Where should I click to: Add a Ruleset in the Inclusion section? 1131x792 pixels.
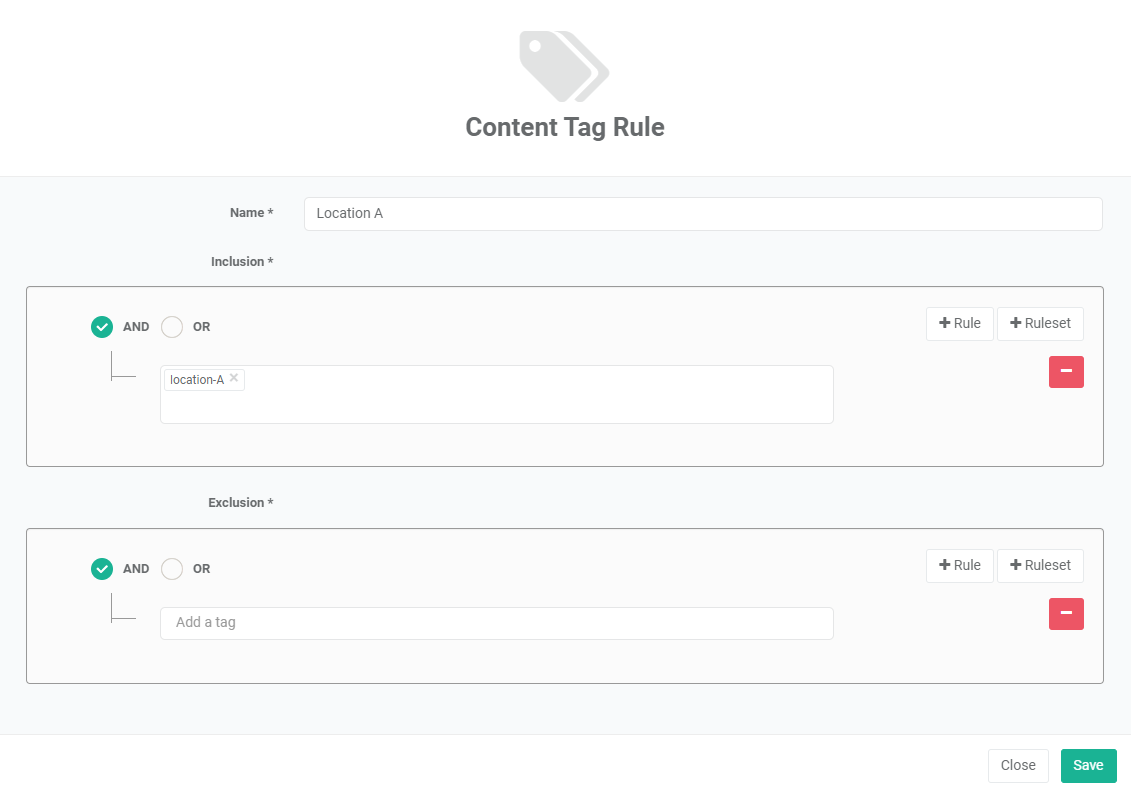(1040, 324)
